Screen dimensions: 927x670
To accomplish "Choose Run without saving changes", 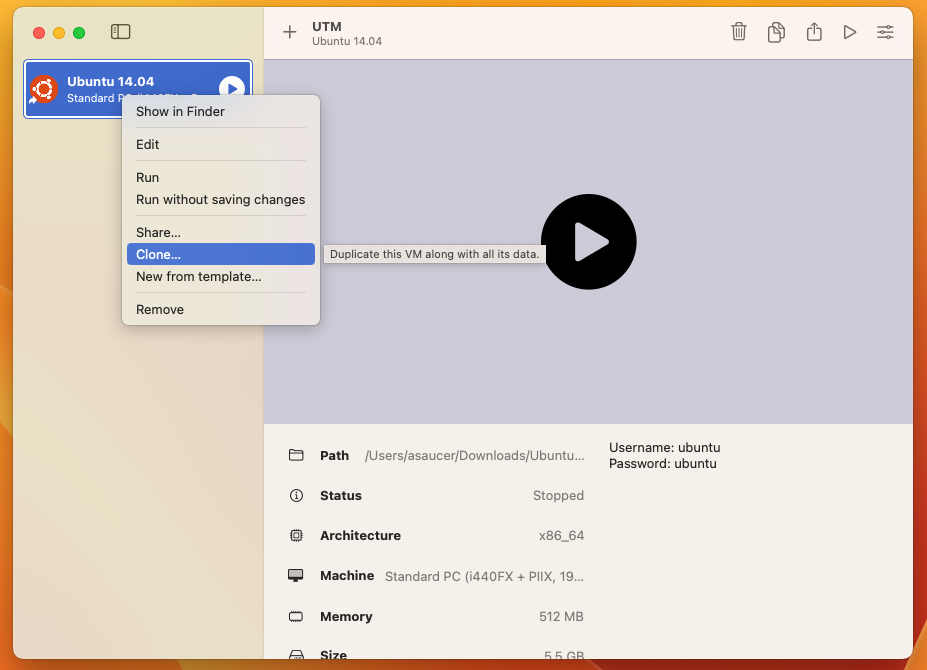I will click(x=220, y=200).
